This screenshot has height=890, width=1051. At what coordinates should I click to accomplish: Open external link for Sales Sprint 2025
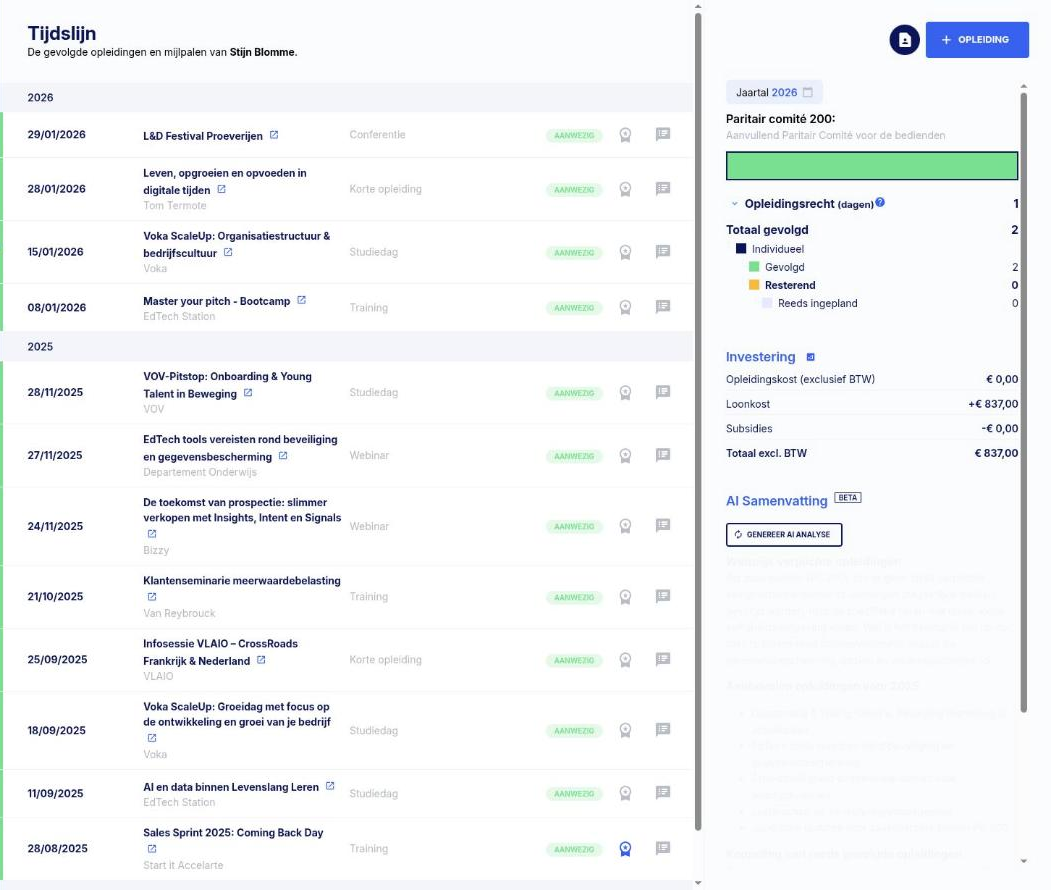point(152,848)
